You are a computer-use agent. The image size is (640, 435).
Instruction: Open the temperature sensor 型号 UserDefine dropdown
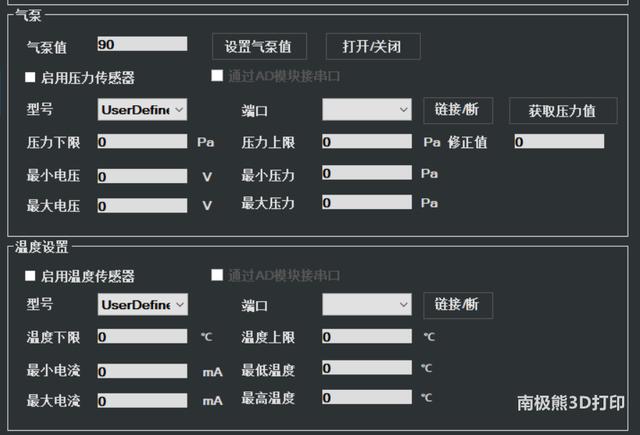point(142,304)
